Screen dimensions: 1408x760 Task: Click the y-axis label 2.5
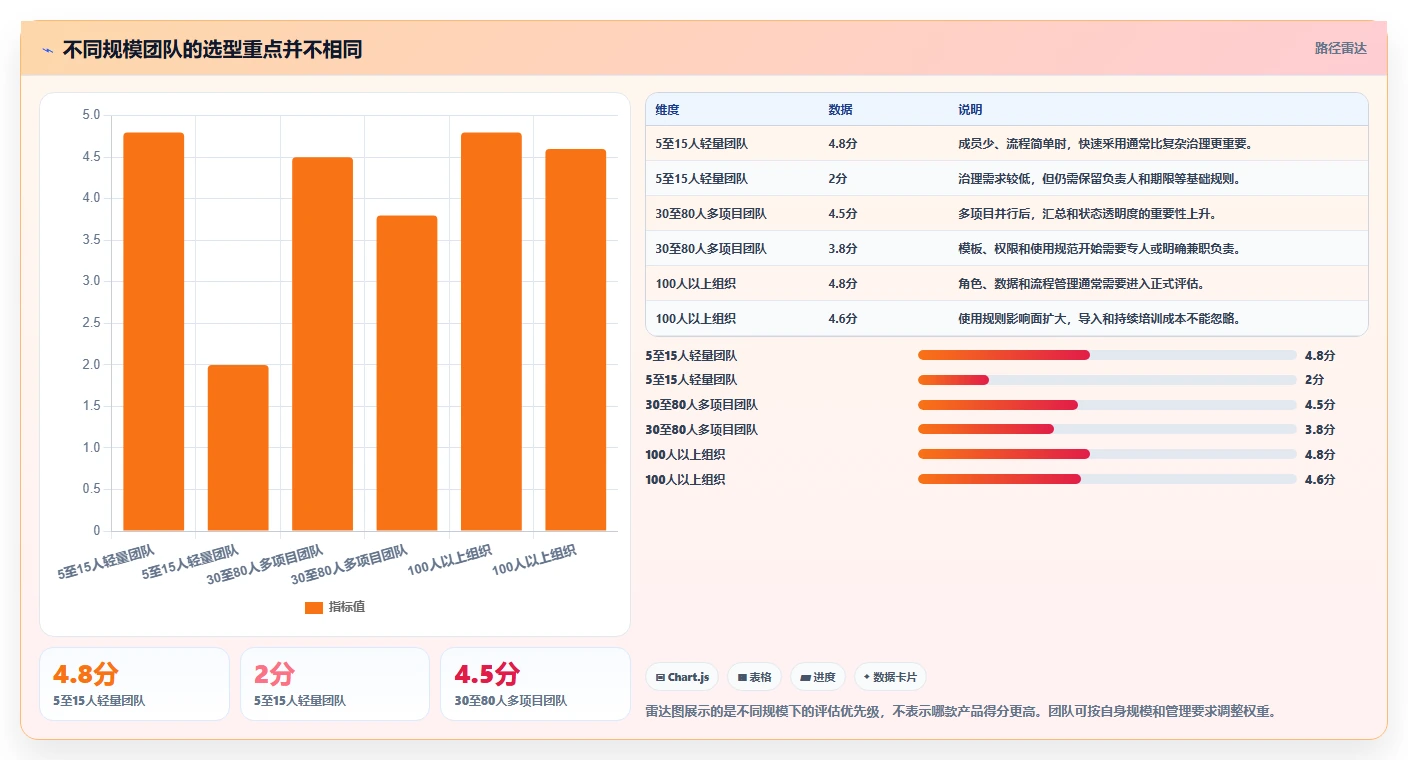[x=91, y=323]
